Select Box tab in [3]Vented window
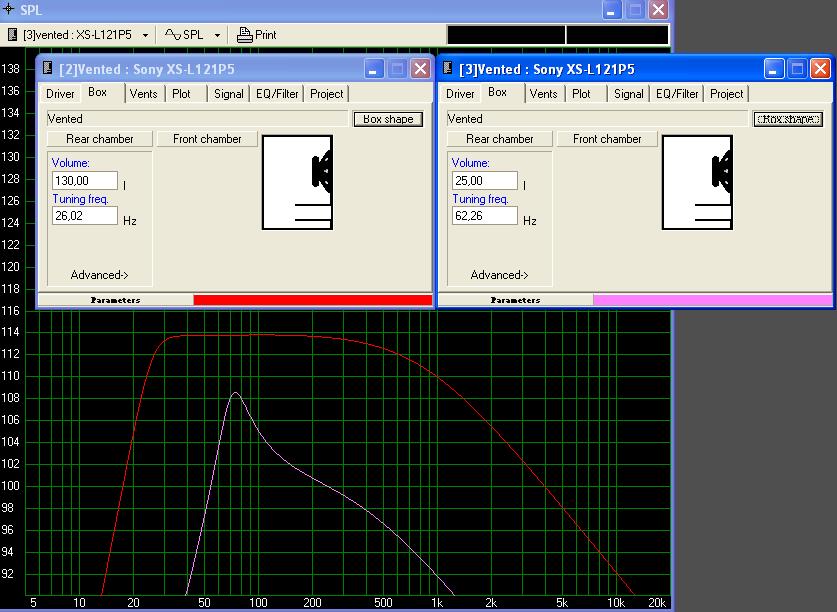 [498, 92]
